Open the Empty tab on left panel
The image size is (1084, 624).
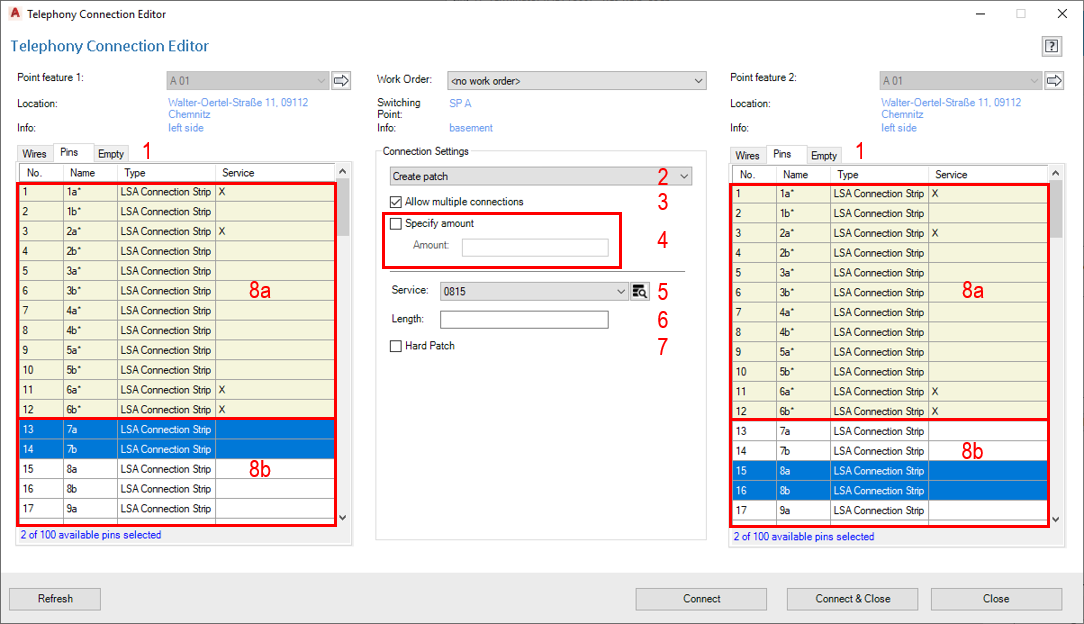click(111, 154)
